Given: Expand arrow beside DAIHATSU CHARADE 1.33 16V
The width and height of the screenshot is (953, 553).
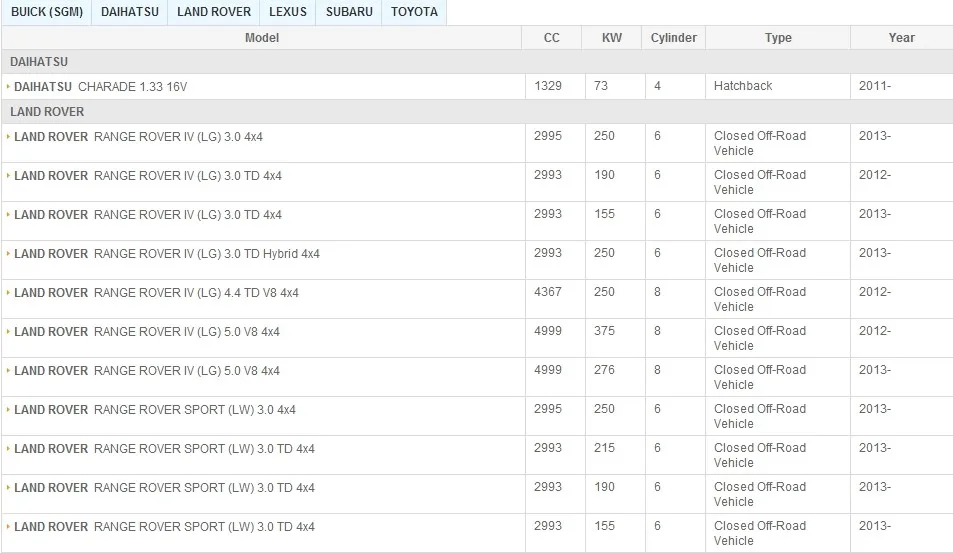Looking at the screenshot, I should point(8,86).
